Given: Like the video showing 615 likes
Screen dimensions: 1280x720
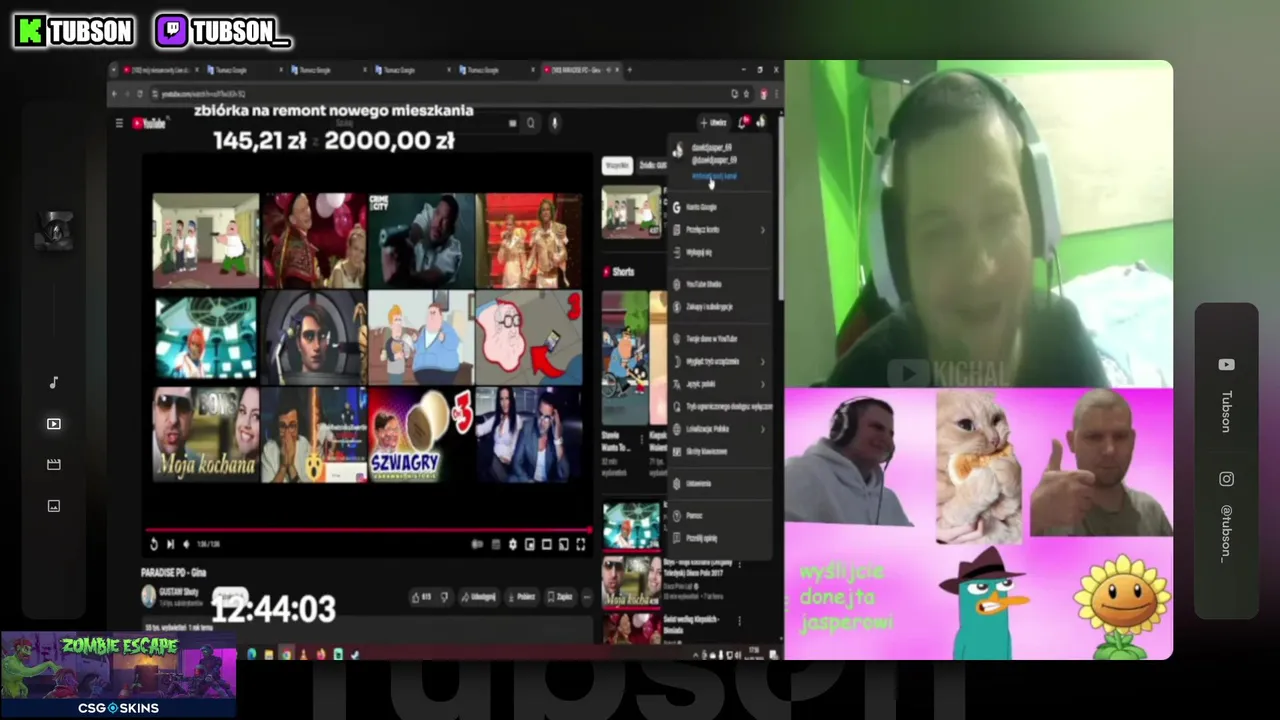Looking at the screenshot, I should [x=421, y=597].
